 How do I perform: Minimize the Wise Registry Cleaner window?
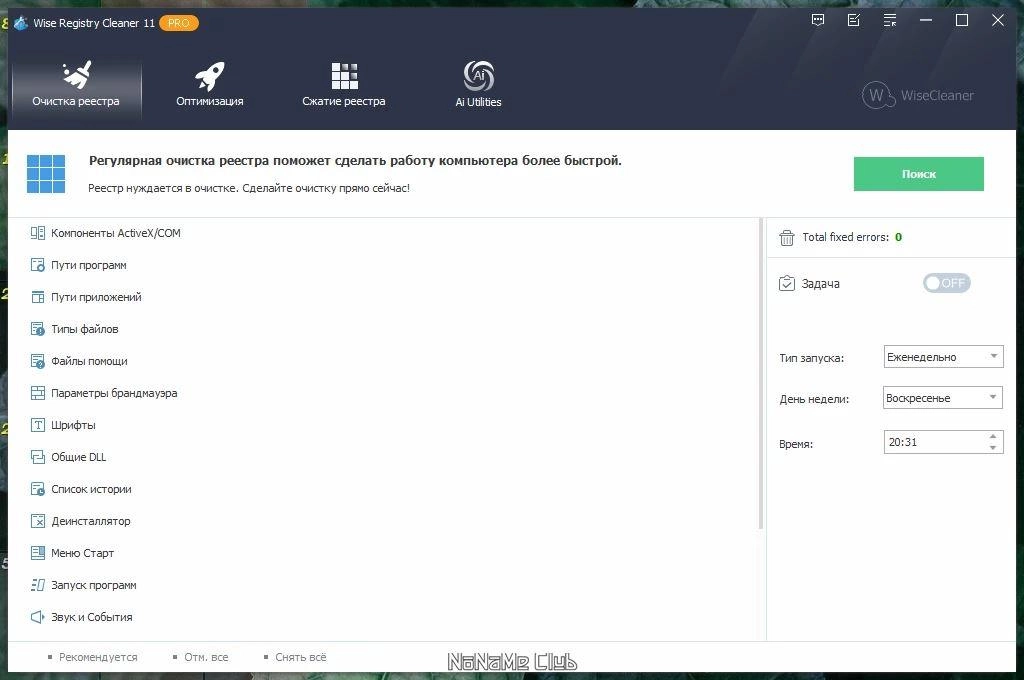(925, 20)
